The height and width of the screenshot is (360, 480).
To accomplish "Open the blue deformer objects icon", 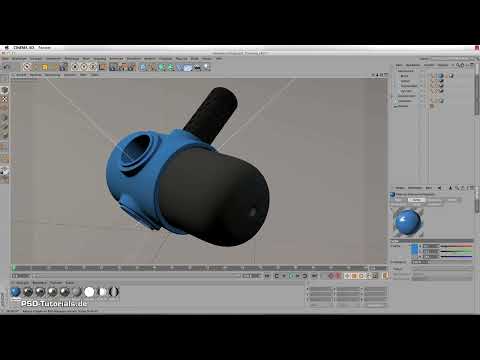I will pos(180,67).
